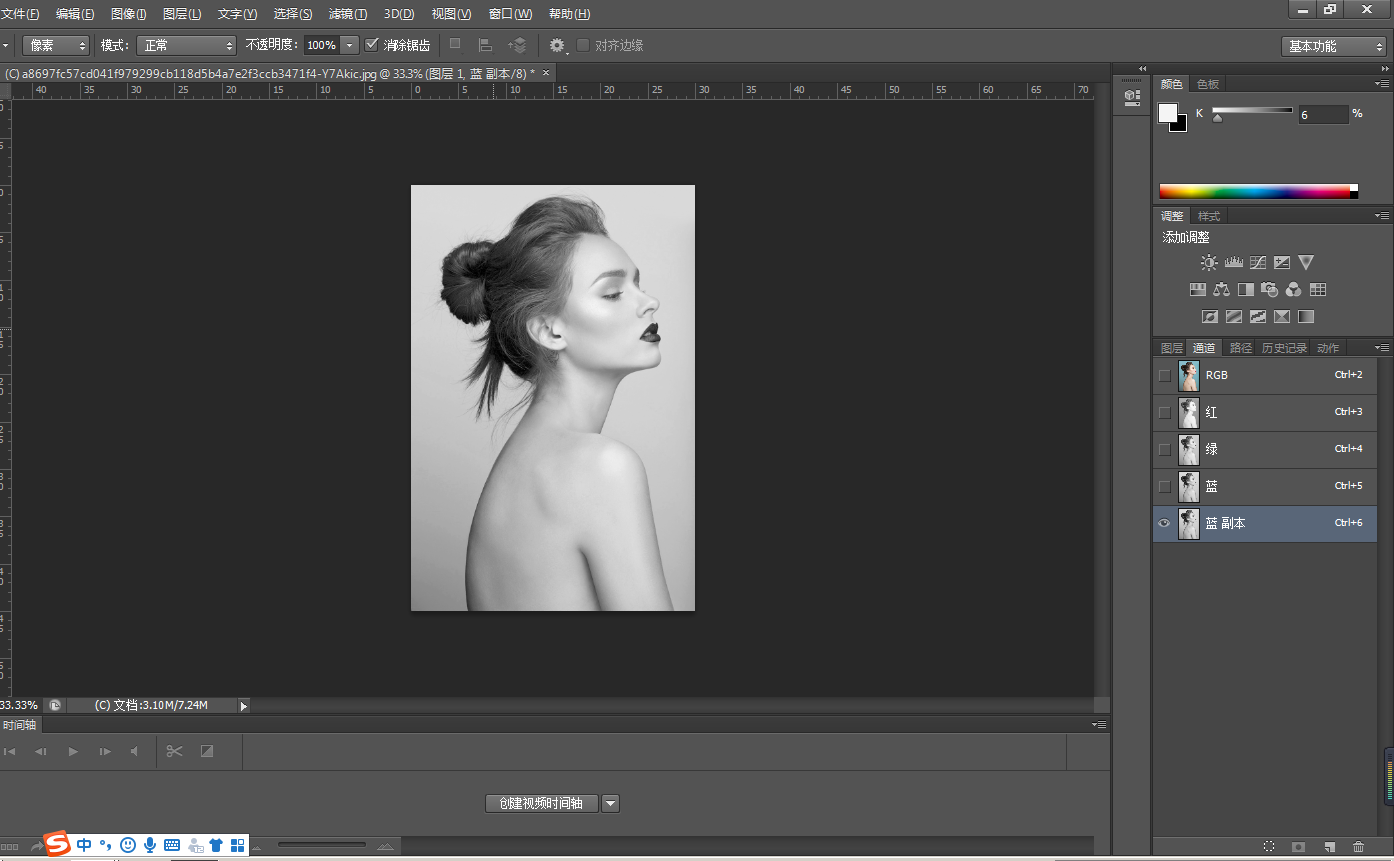Viewport: 1394px width, 861px height.
Task: Click the Color Balance scales icon
Action: (x=1221, y=290)
